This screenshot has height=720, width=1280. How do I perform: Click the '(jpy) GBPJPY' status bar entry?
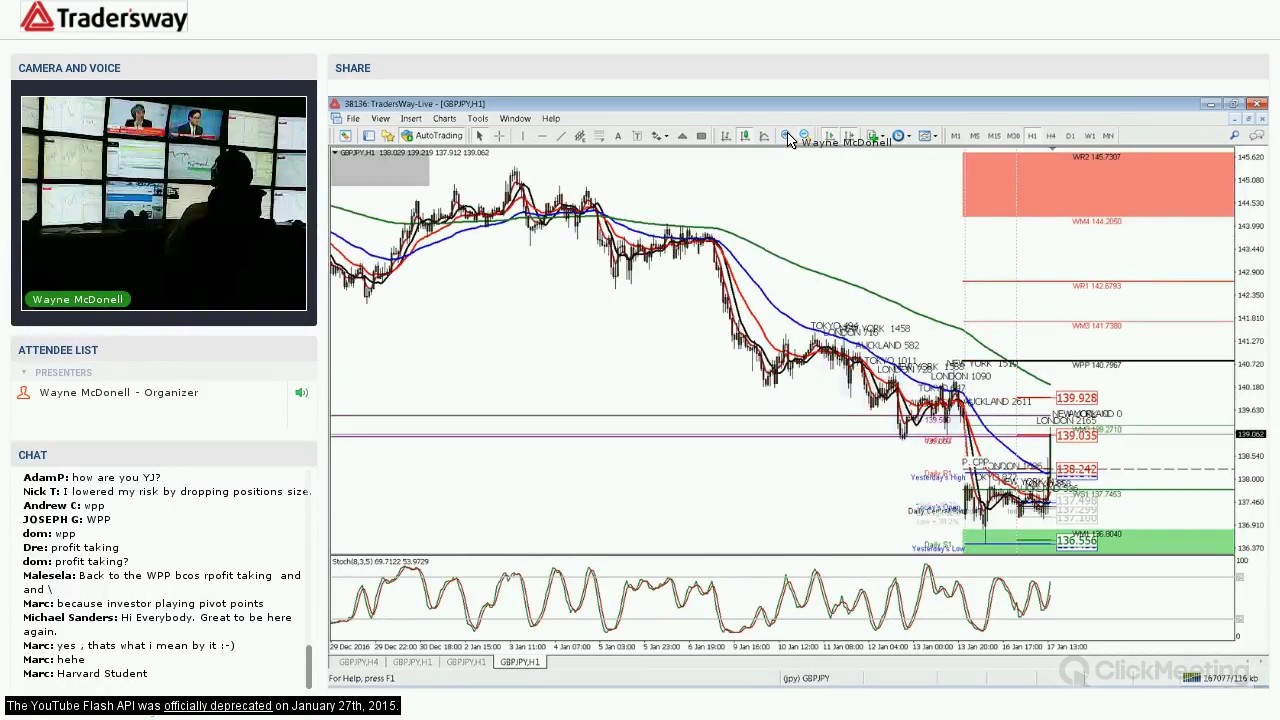pyautogui.click(x=806, y=679)
